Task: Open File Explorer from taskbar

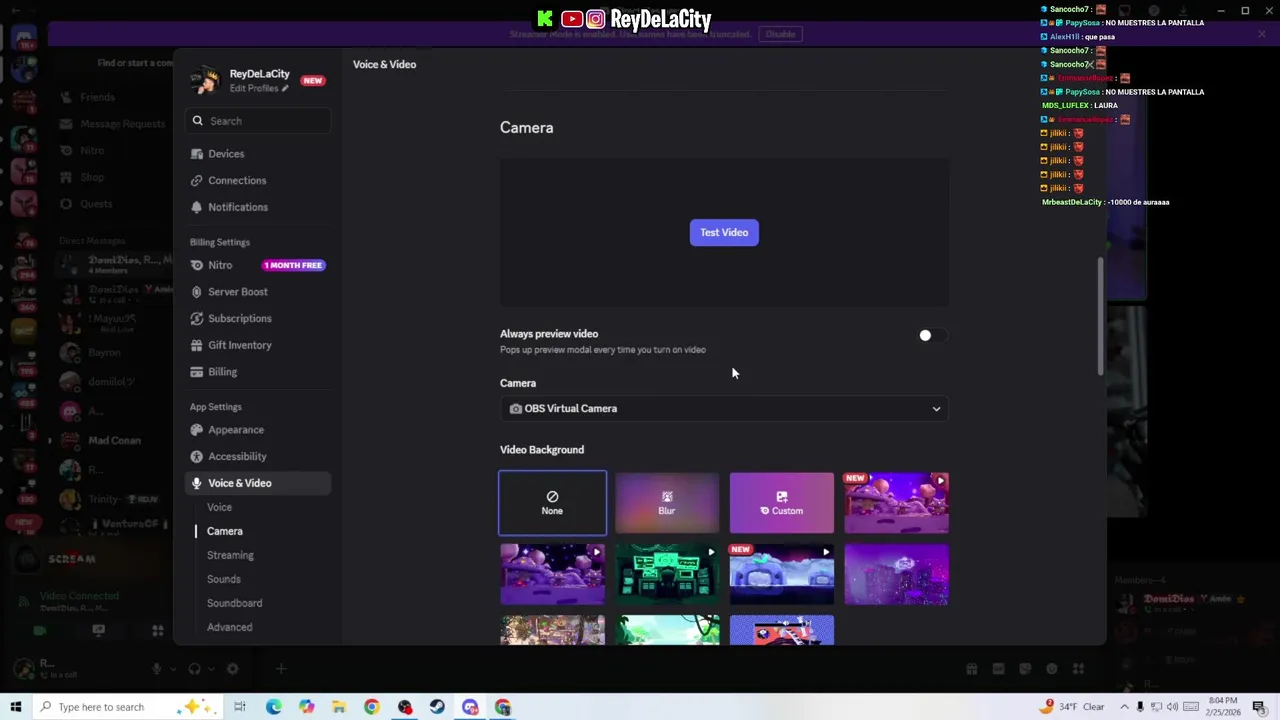Action: tap(339, 707)
